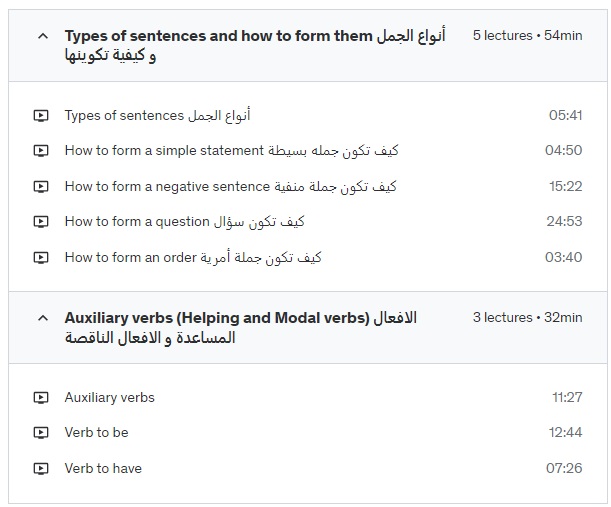The width and height of the screenshot is (611, 507).
Task: Collapse Types of sentences section chevron
Action: click(x=43, y=36)
